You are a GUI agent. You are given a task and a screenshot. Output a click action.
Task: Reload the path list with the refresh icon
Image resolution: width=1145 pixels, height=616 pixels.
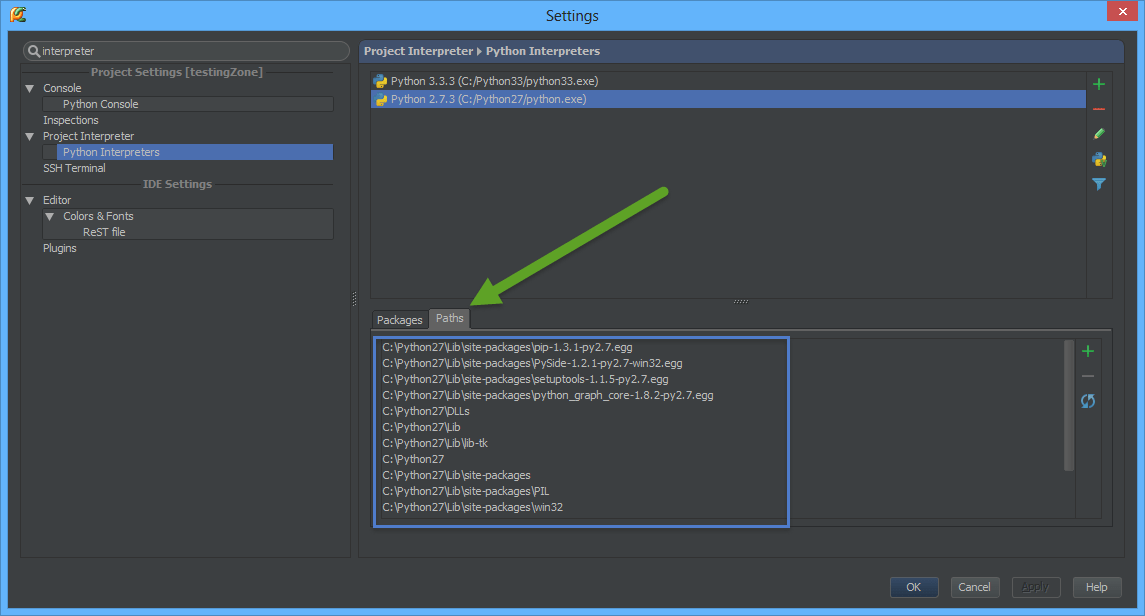tap(1088, 401)
